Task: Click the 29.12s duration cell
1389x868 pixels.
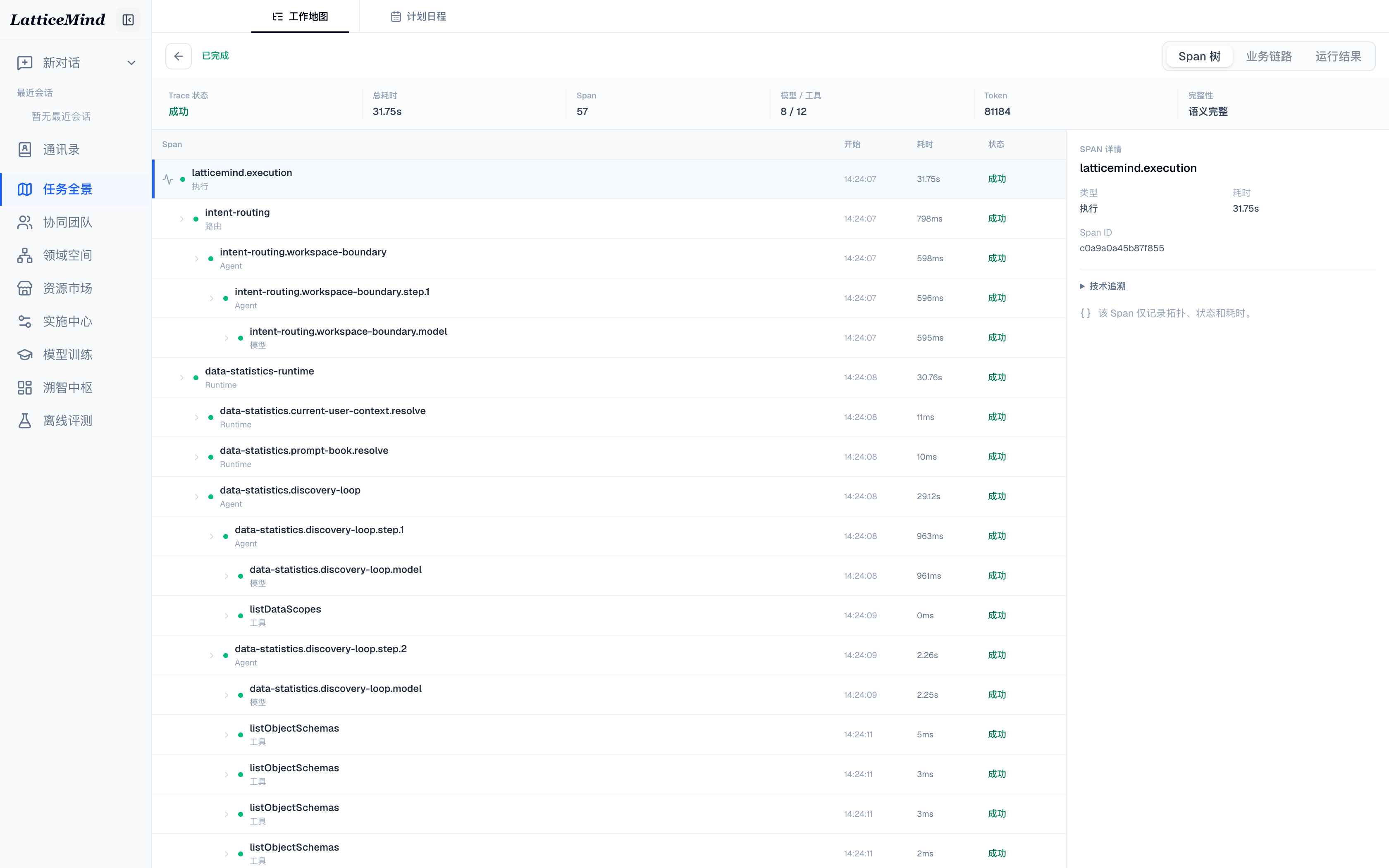Action: (x=928, y=496)
